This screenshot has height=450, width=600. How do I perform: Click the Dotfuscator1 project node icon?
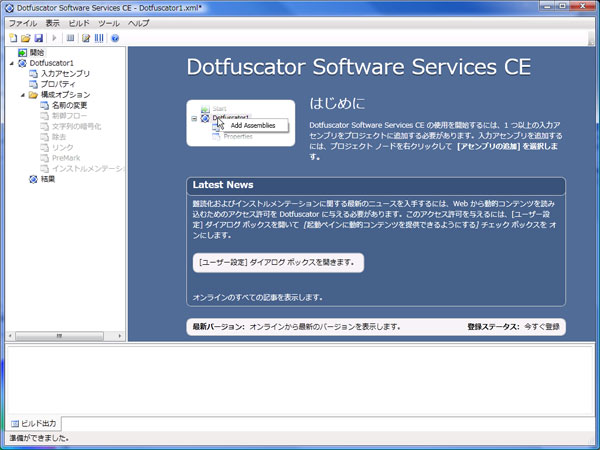(23, 63)
